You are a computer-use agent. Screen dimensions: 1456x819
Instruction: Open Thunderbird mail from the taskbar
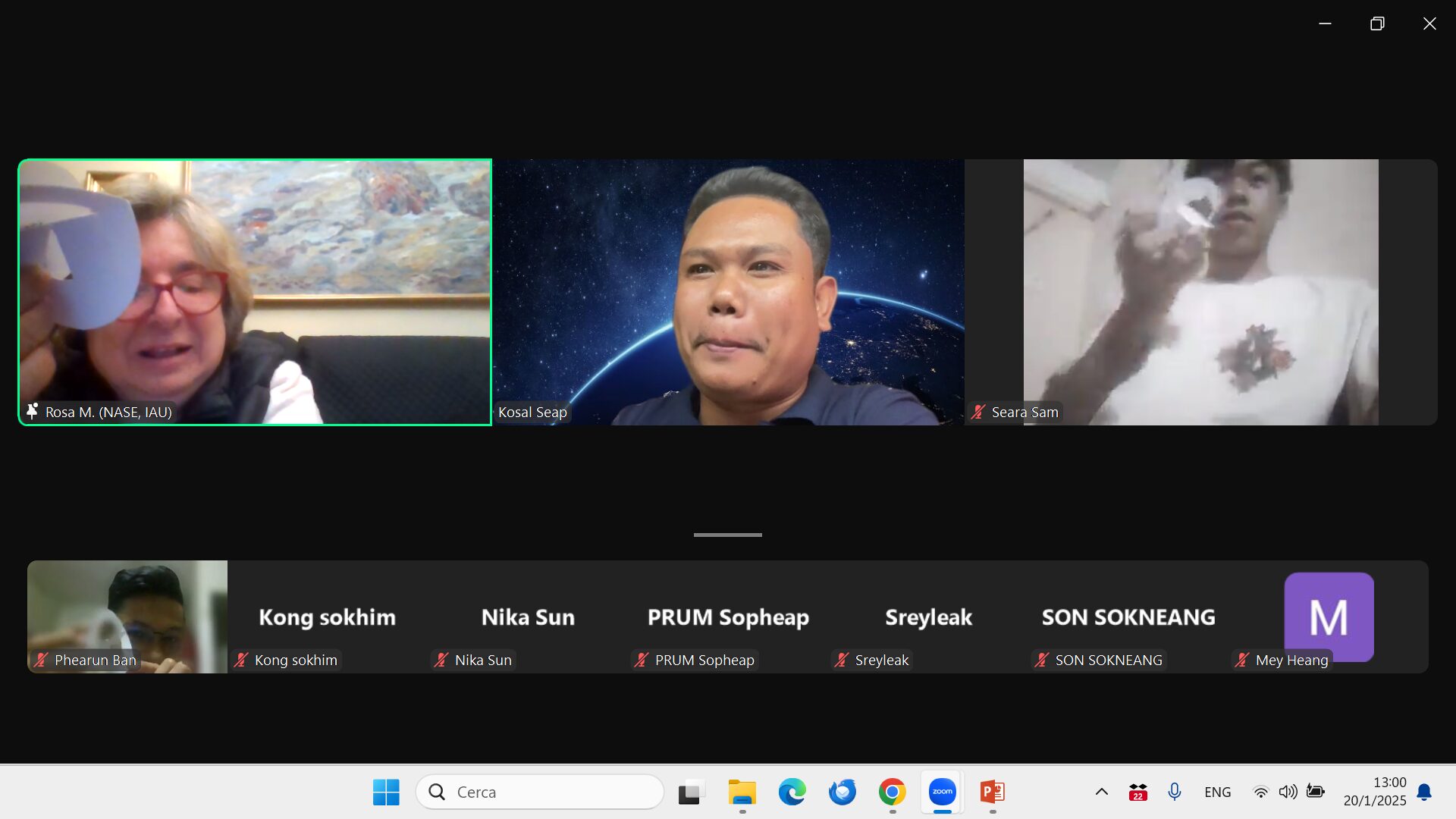(x=842, y=792)
